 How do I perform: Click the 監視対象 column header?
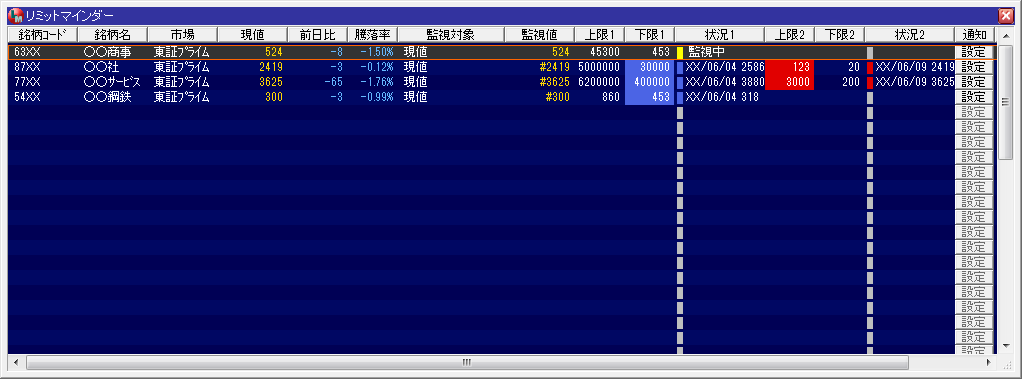click(451, 35)
